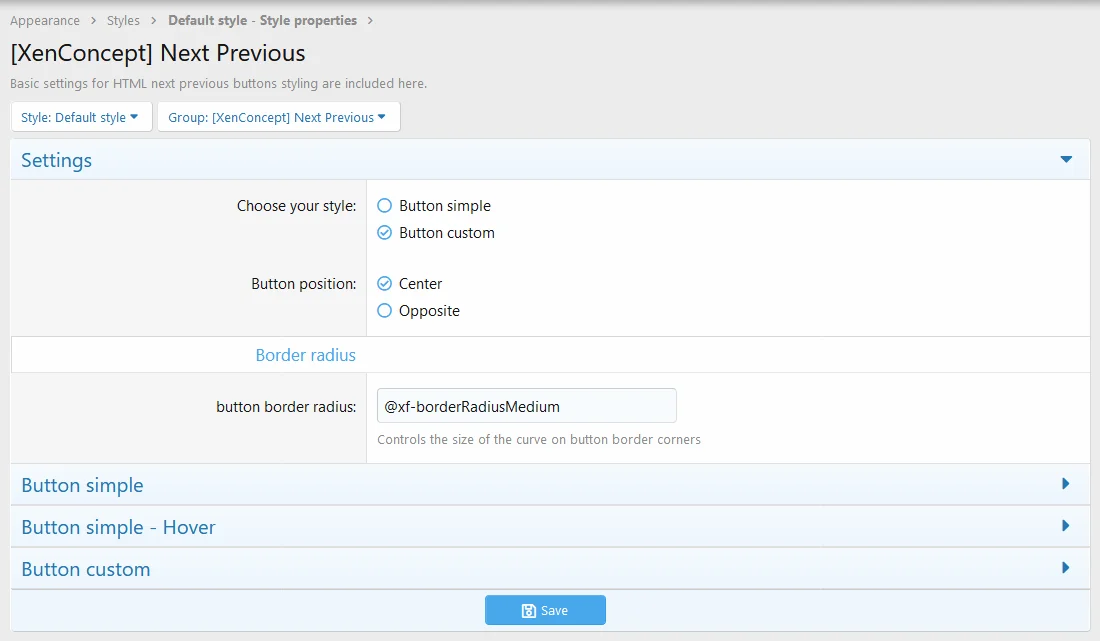
Task: Select the Button custom radio option
Action: (x=385, y=233)
